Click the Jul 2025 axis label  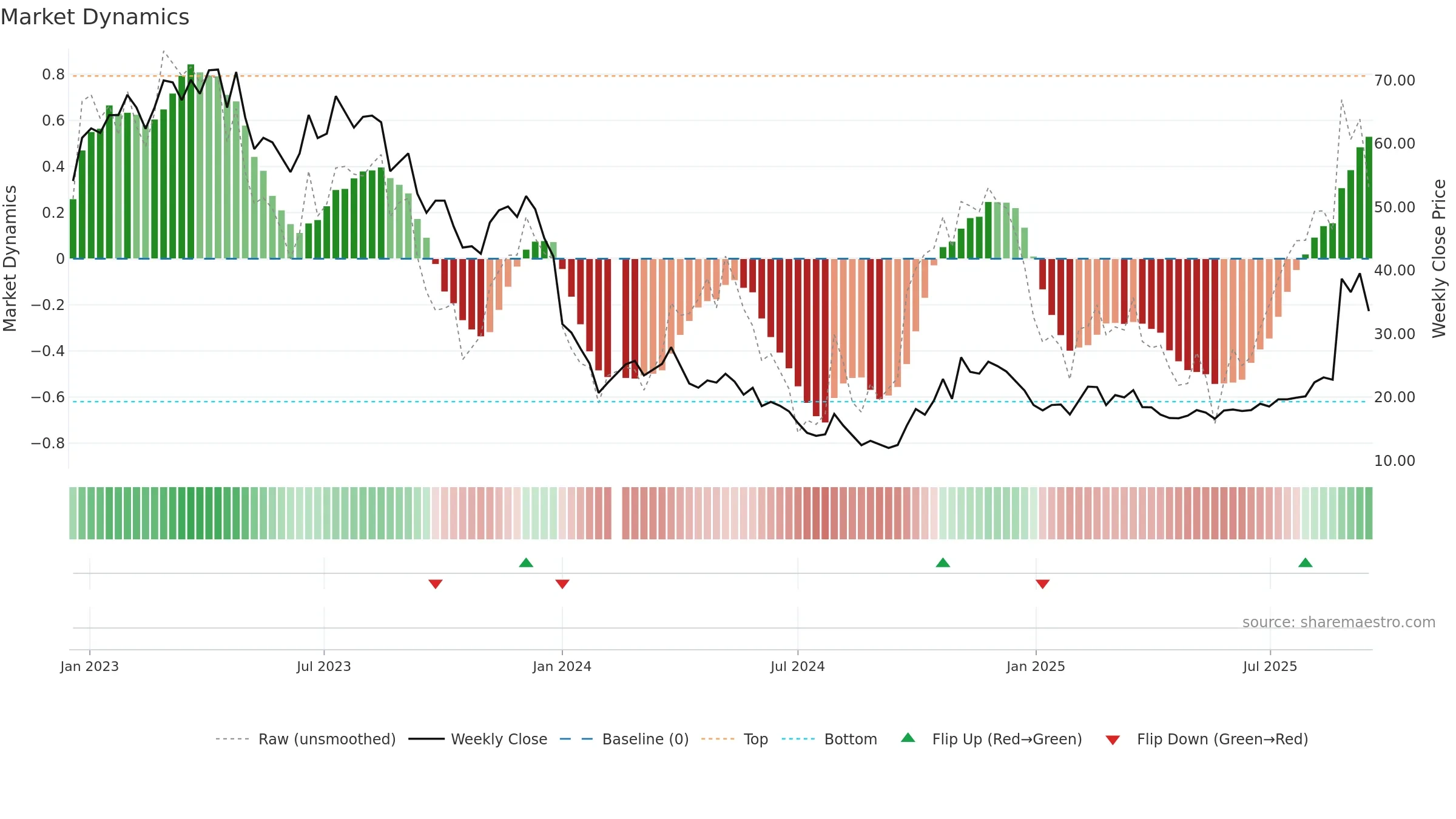point(1270,666)
